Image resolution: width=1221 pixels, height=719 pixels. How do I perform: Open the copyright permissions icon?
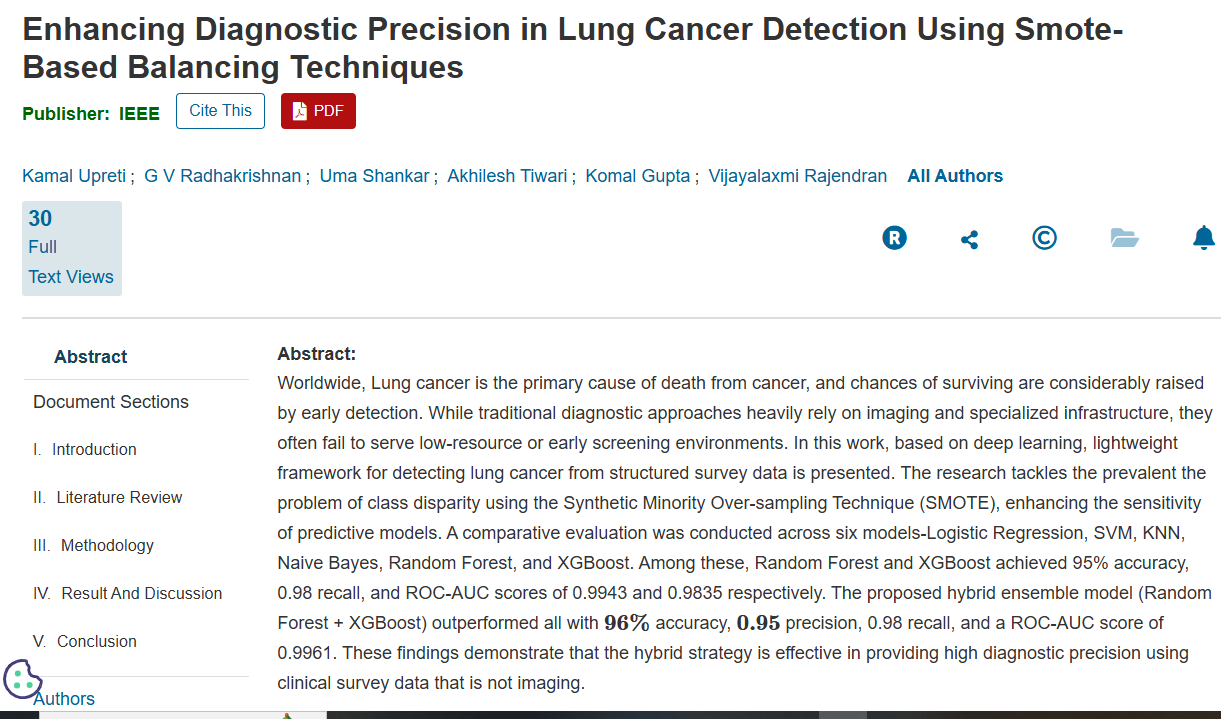[1044, 238]
